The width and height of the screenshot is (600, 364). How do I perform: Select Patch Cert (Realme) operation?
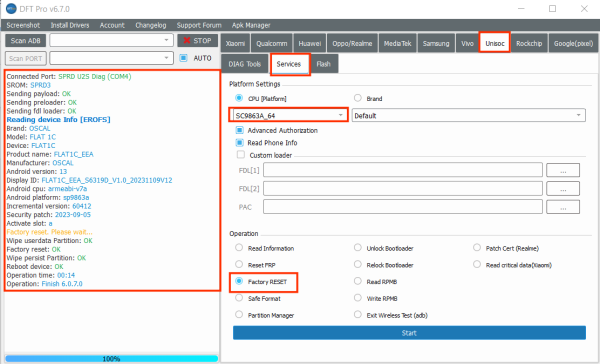pyautogui.click(x=477, y=248)
